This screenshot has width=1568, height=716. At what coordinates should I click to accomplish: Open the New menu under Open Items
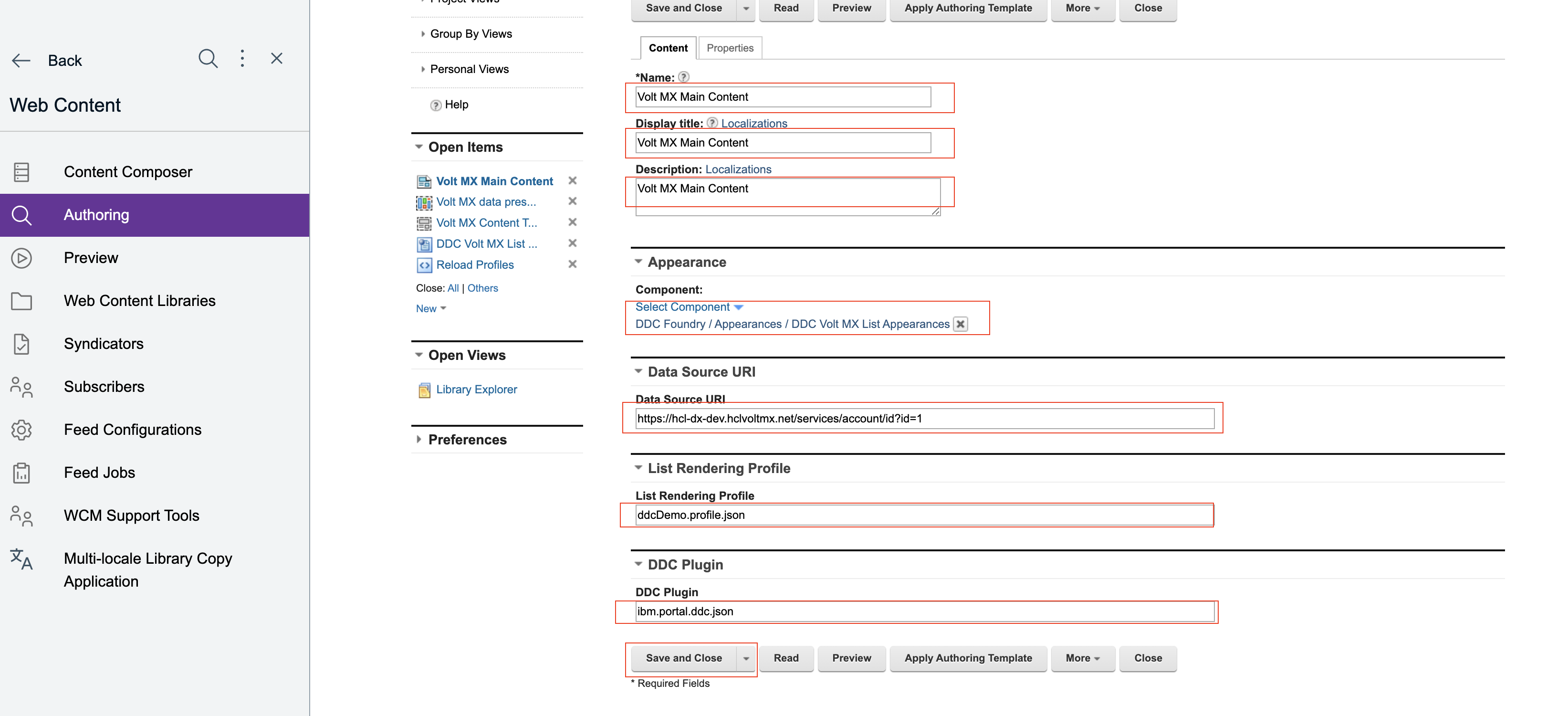(430, 309)
